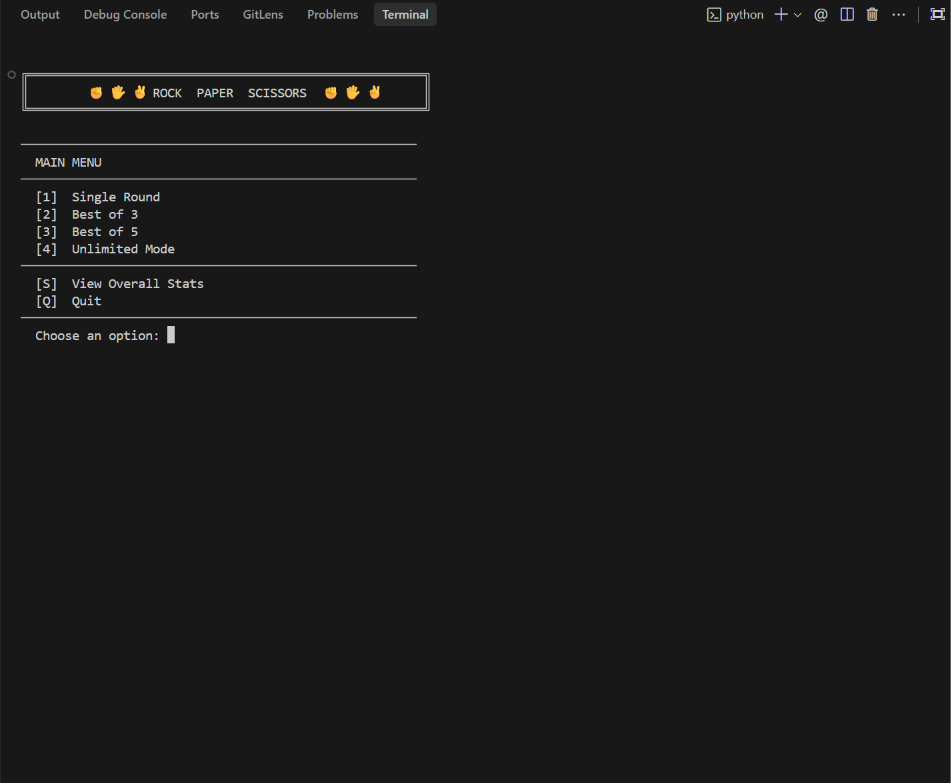Click the ROCK PAPER SCISSORS banner text
Image resolution: width=951 pixels, height=784 pixels.
pyautogui.click(x=229, y=93)
